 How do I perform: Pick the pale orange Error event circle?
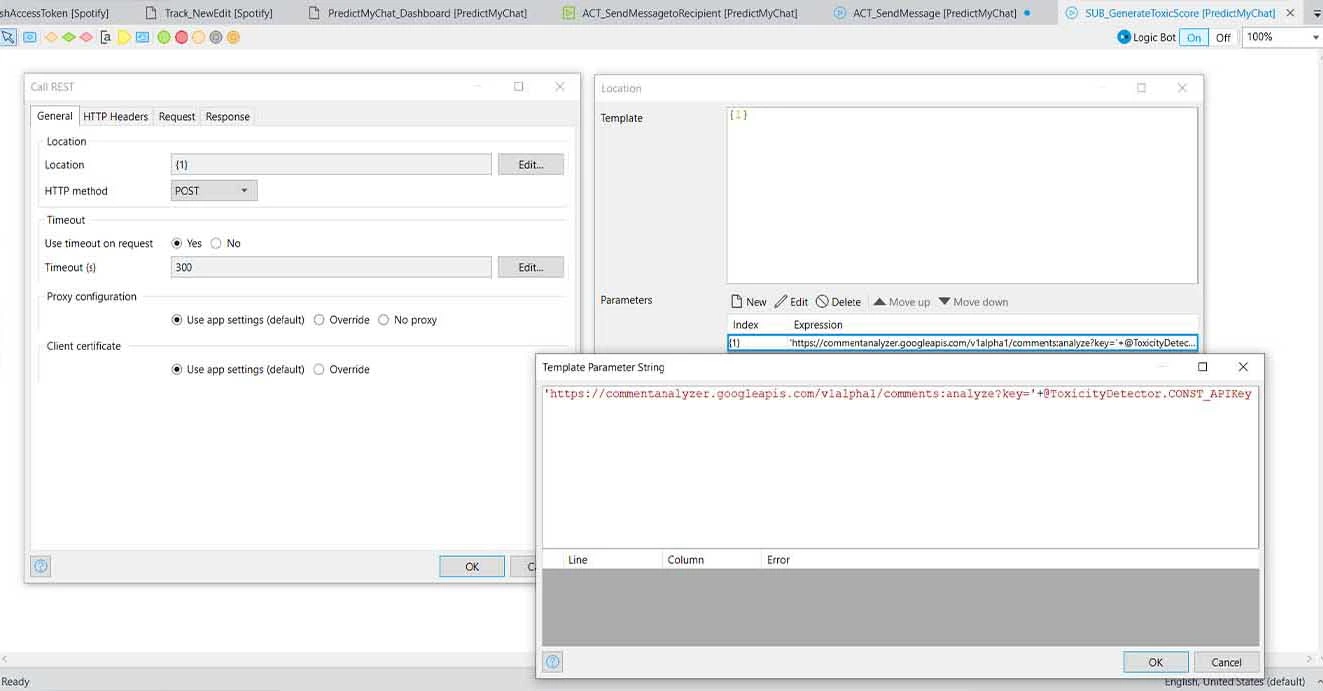[198, 37]
